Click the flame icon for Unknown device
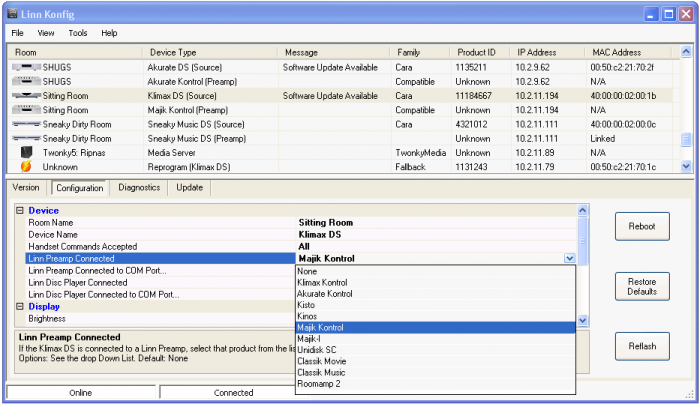The width and height of the screenshot is (700, 404). click(x=26, y=167)
